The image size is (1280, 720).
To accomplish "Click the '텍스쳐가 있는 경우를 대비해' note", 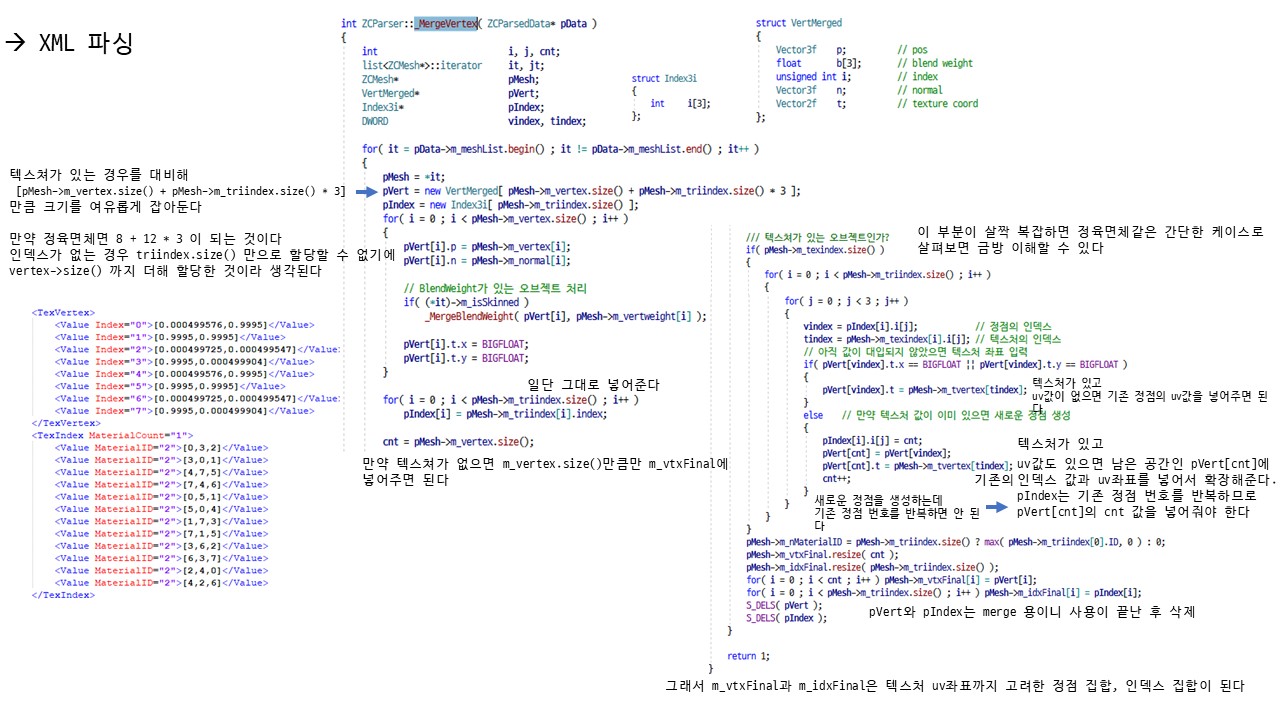I will tap(176, 189).
